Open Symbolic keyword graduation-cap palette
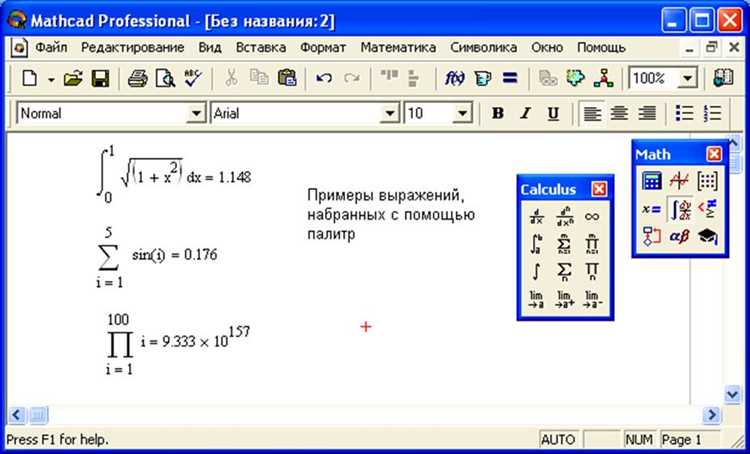Image resolution: width=750 pixels, height=454 pixels. coord(707,236)
